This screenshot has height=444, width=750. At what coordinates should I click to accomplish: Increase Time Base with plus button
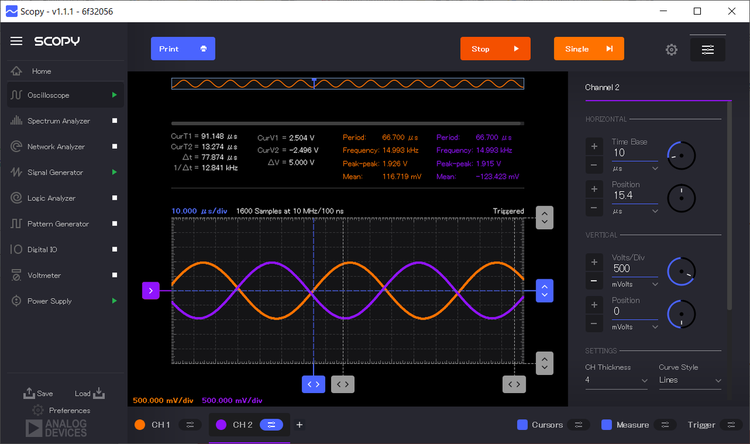pyautogui.click(x=594, y=146)
